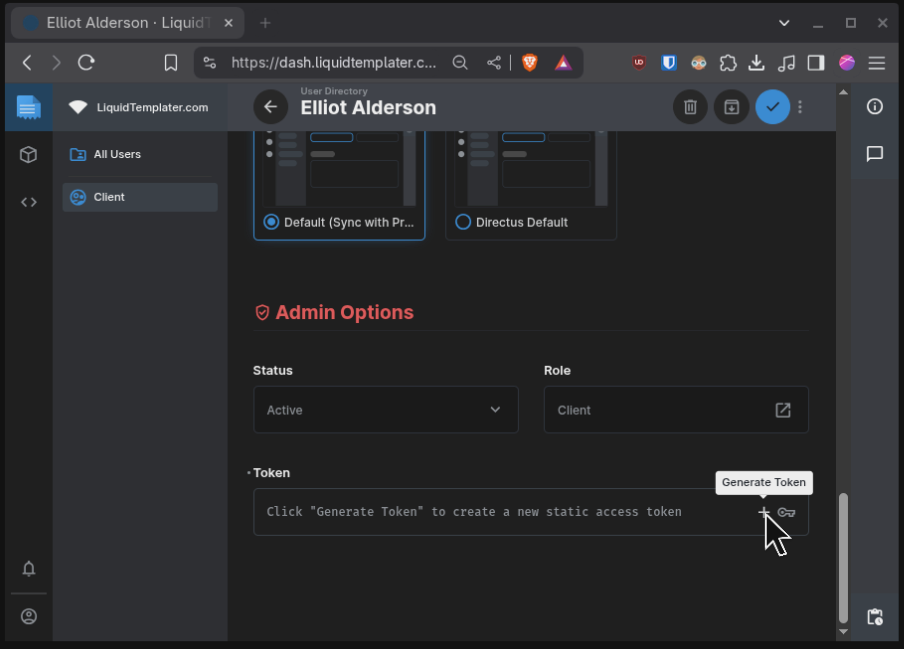904x649 pixels.
Task: Open uBlock Origin extension icon
Action: coord(639,62)
